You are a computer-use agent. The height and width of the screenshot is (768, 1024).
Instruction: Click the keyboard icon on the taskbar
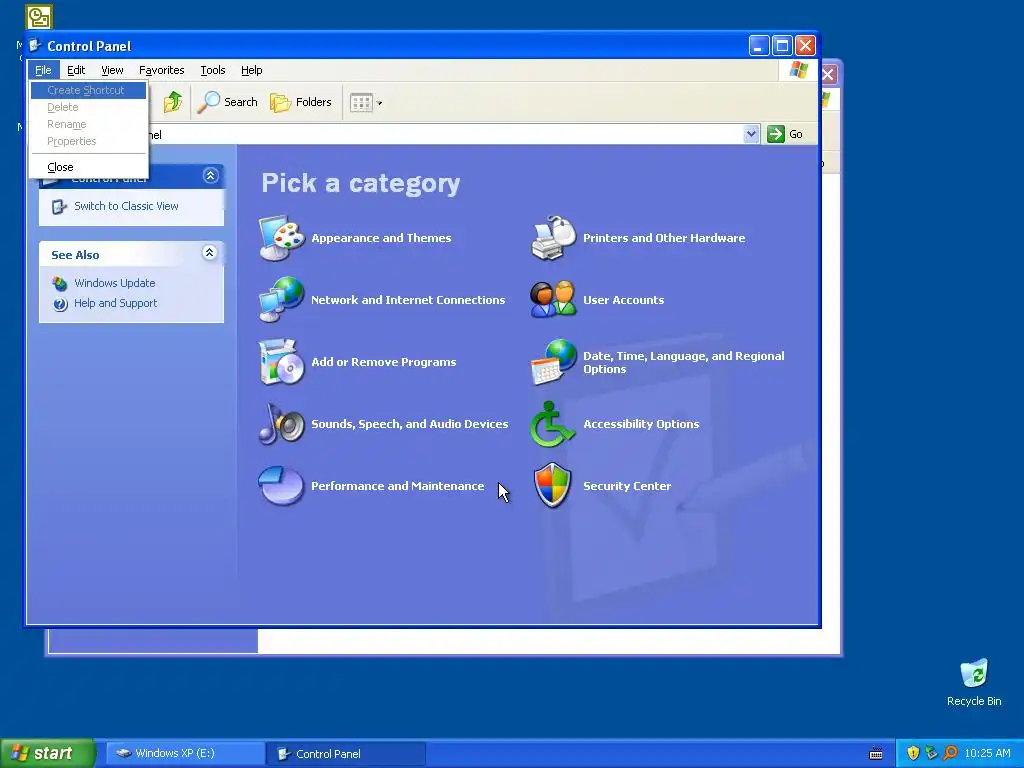(x=876, y=754)
